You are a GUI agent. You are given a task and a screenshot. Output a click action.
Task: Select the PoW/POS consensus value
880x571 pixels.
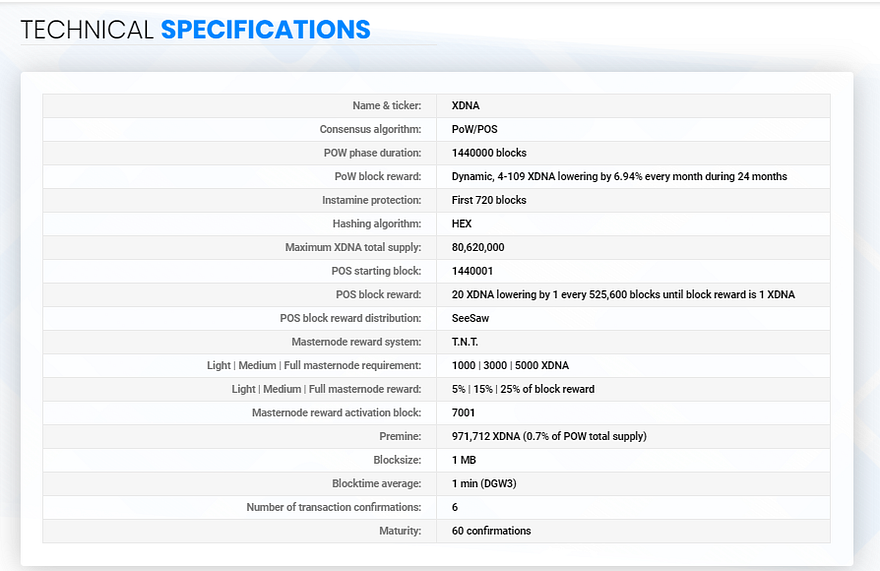[474, 129]
